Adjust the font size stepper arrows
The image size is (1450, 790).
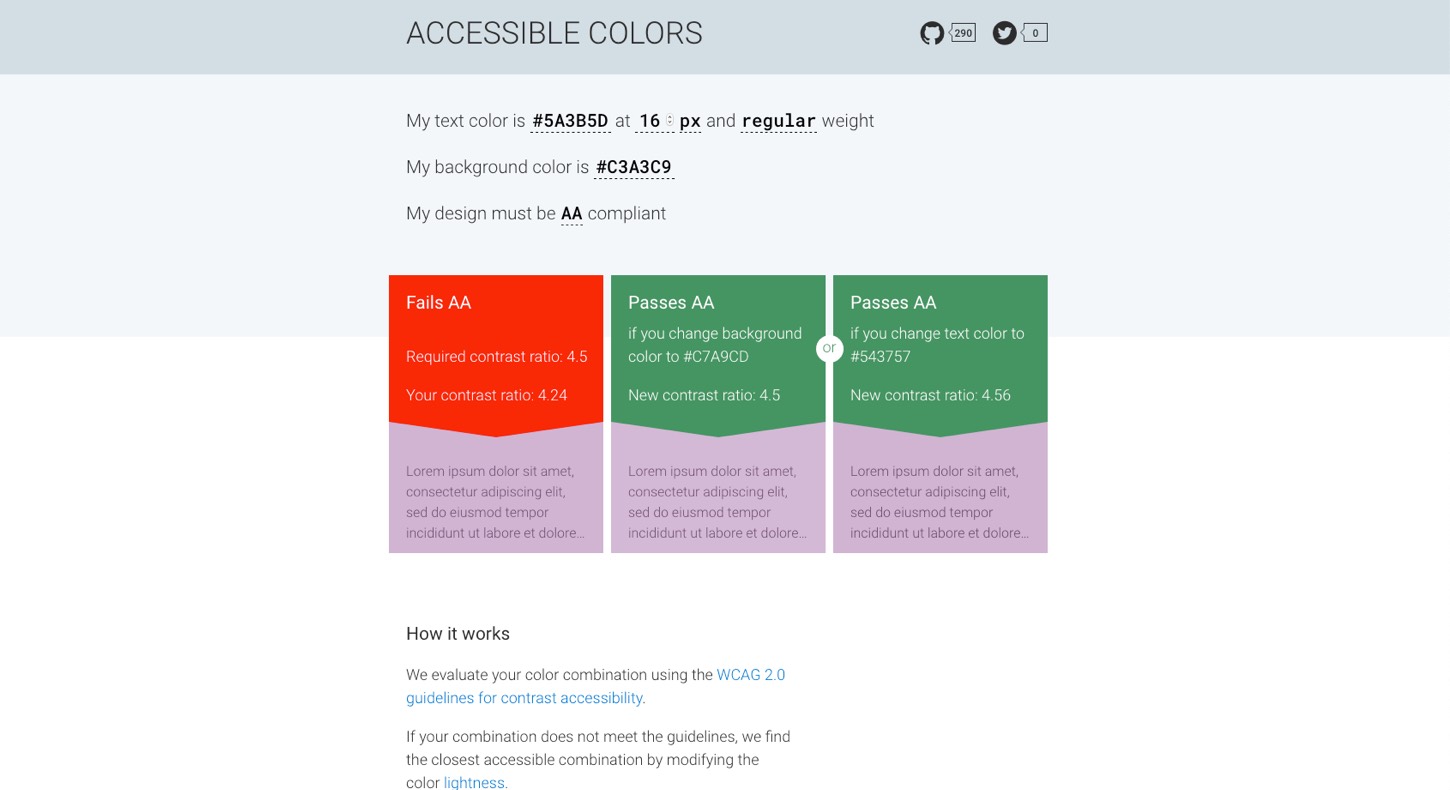(669, 121)
